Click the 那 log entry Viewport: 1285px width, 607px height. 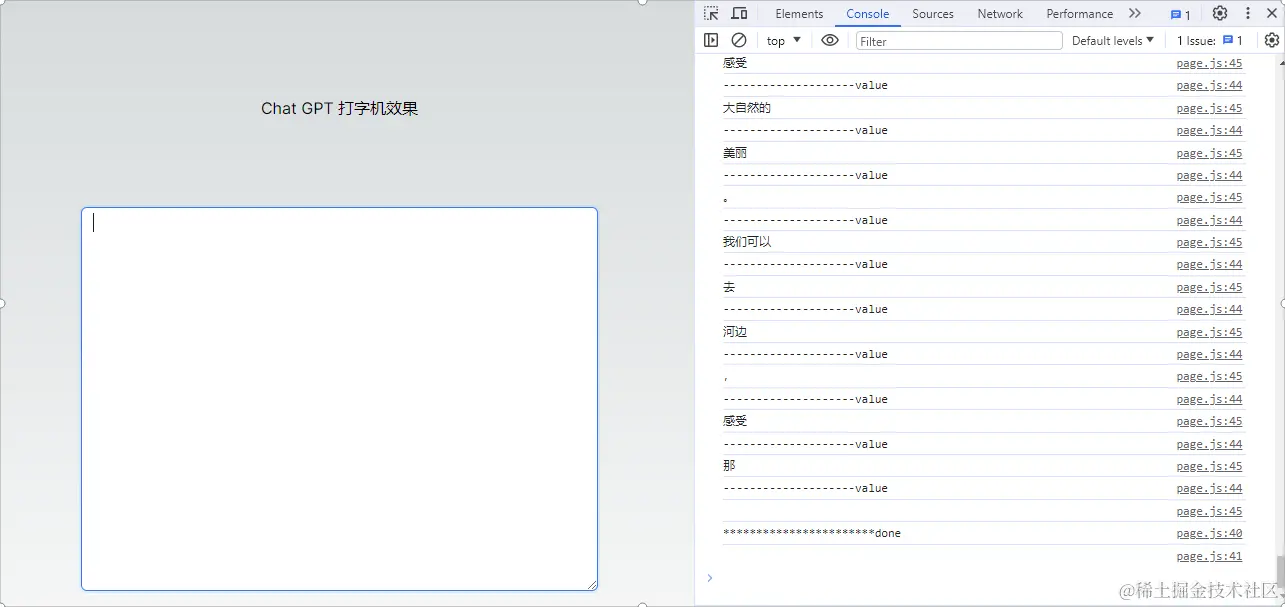click(x=729, y=466)
